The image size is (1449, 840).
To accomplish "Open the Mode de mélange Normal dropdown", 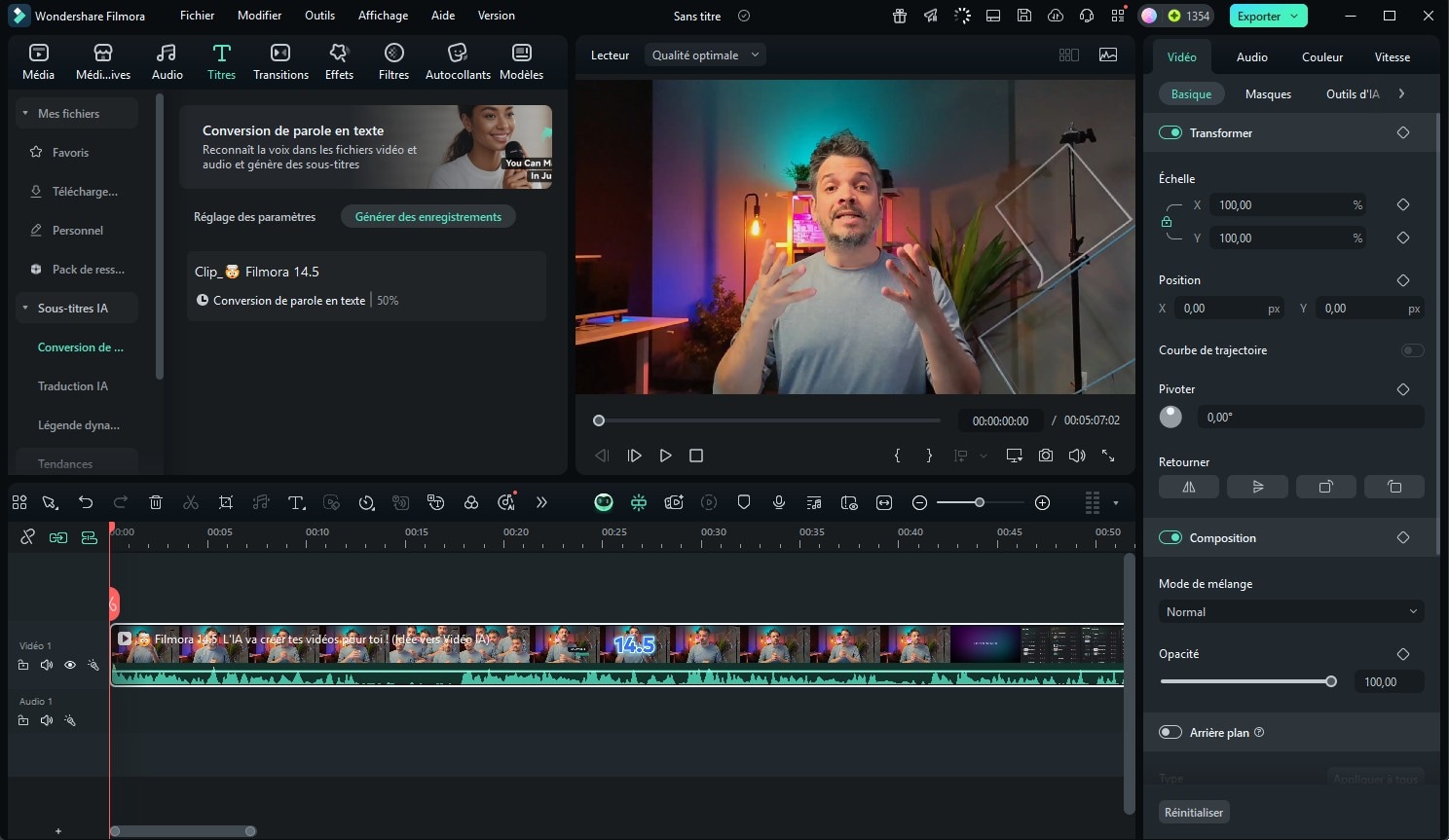I will tap(1291, 612).
